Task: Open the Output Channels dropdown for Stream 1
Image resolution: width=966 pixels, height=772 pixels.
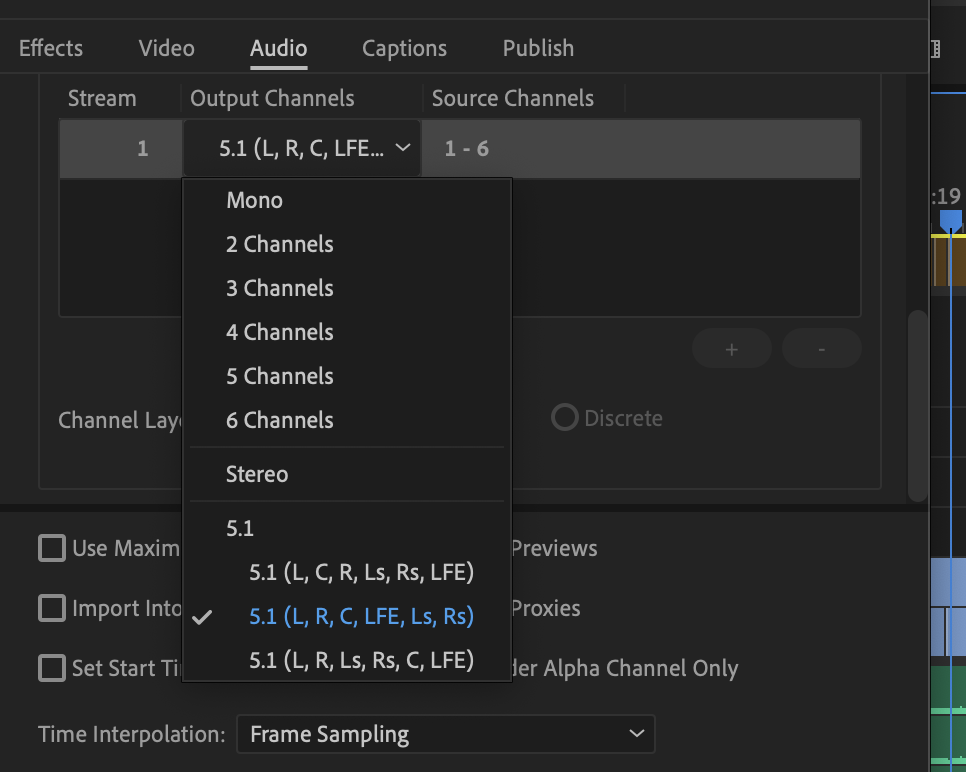Action: [302, 147]
